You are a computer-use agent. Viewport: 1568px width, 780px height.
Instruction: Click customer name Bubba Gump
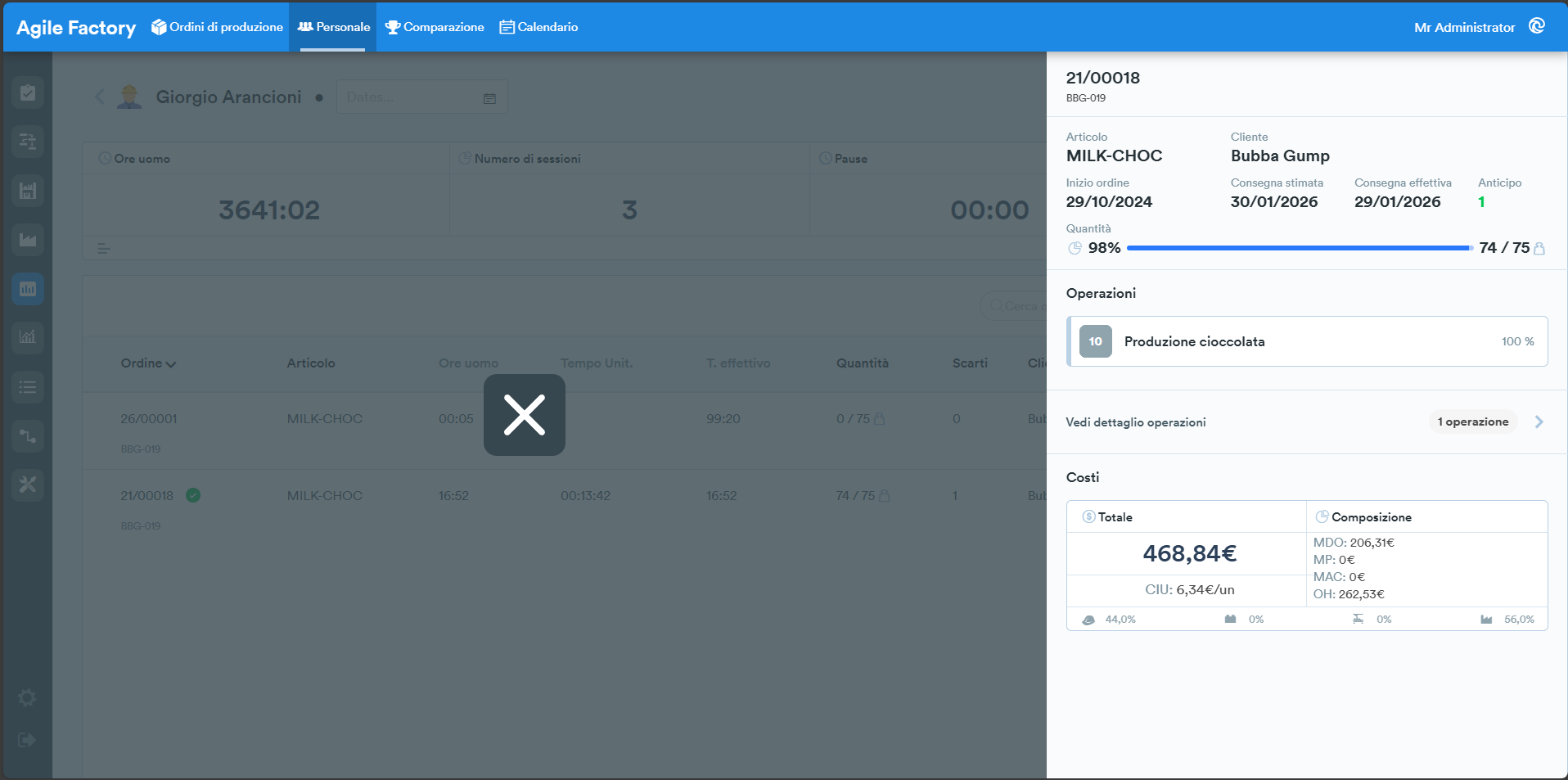coord(1280,156)
